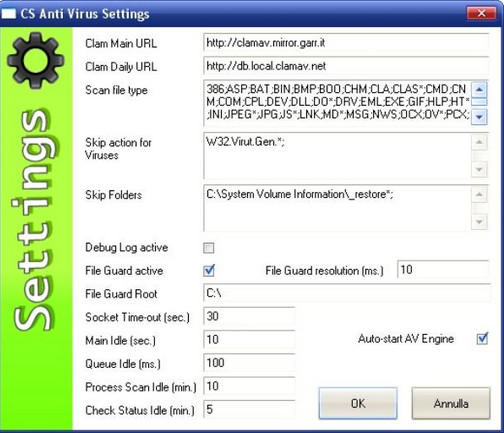Click the Clam Daily URL label
The width and height of the screenshot is (504, 433).
click(x=121, y=67)
